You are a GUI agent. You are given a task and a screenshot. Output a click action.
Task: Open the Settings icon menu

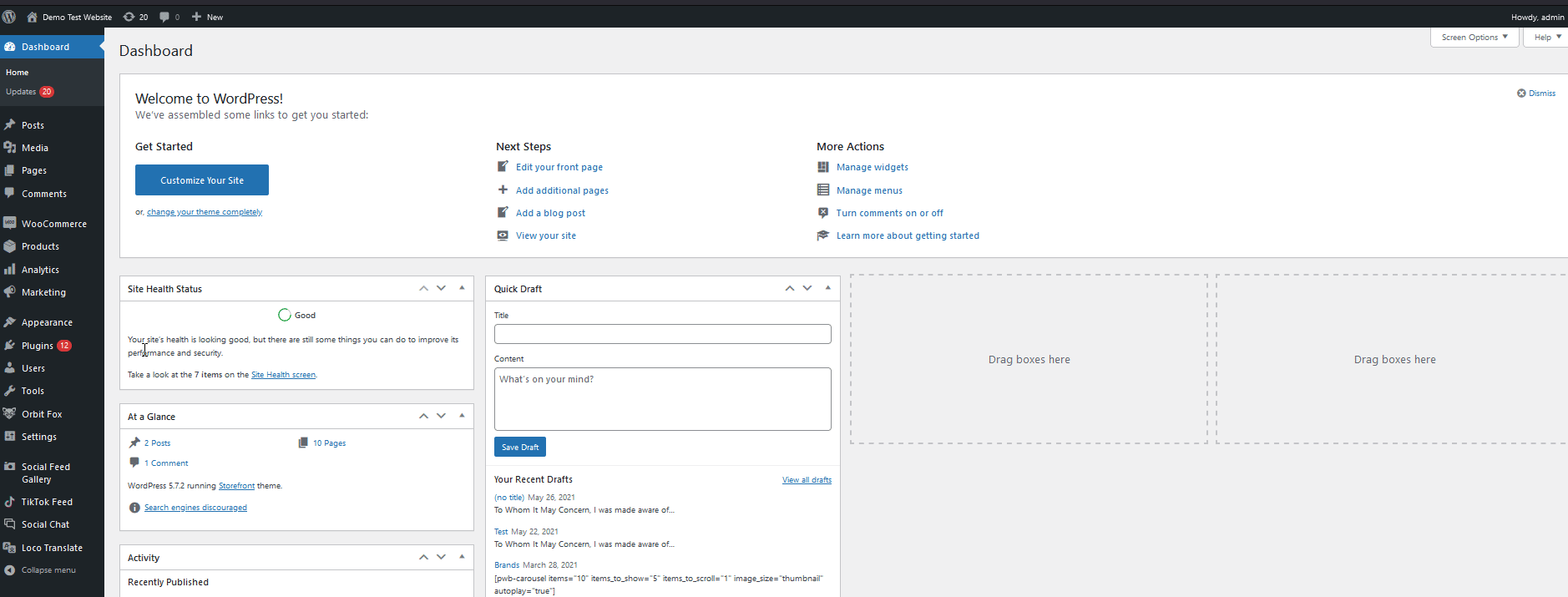[x=10, y=436]
